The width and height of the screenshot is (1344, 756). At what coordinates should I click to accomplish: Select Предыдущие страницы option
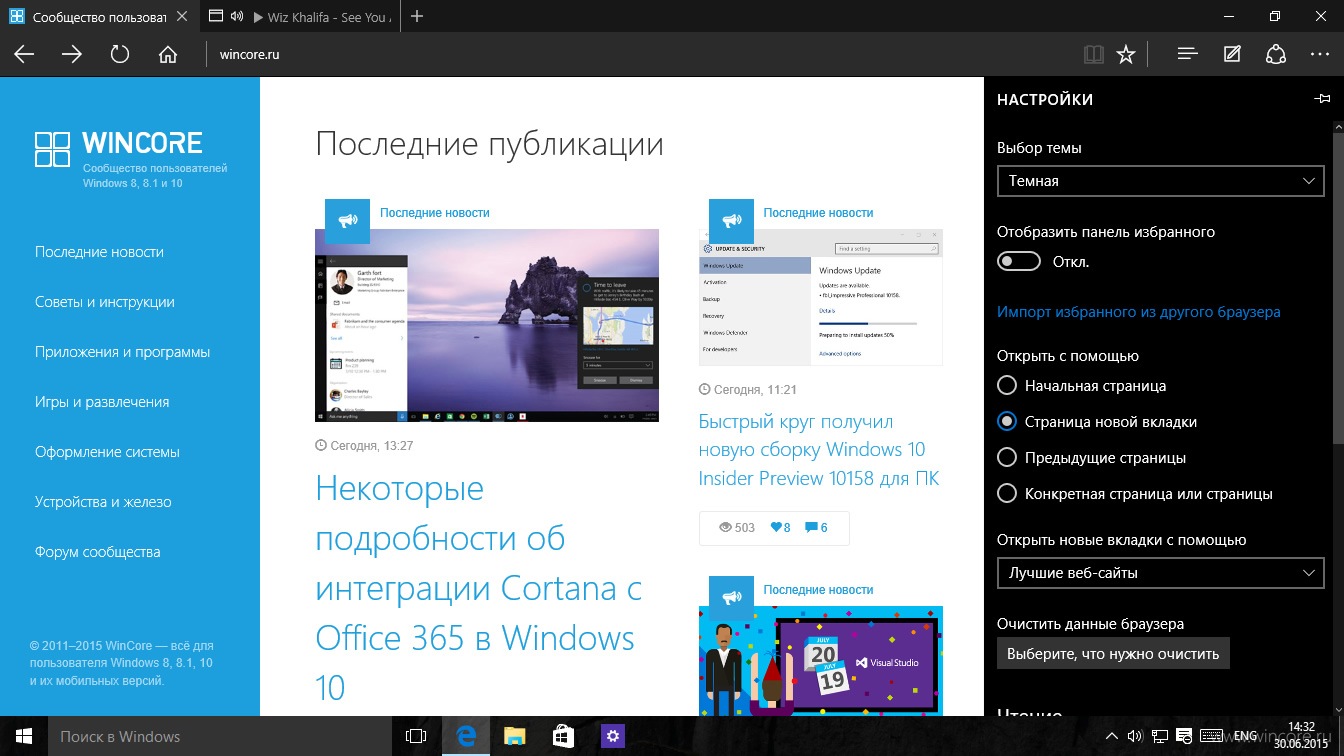(x=1008, y=458)
